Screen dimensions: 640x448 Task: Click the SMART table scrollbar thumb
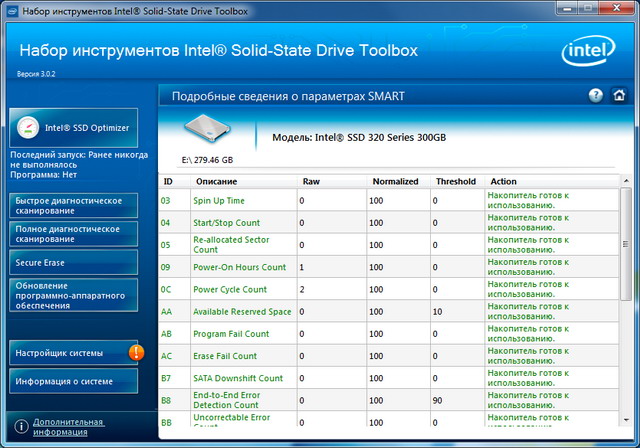626,244
